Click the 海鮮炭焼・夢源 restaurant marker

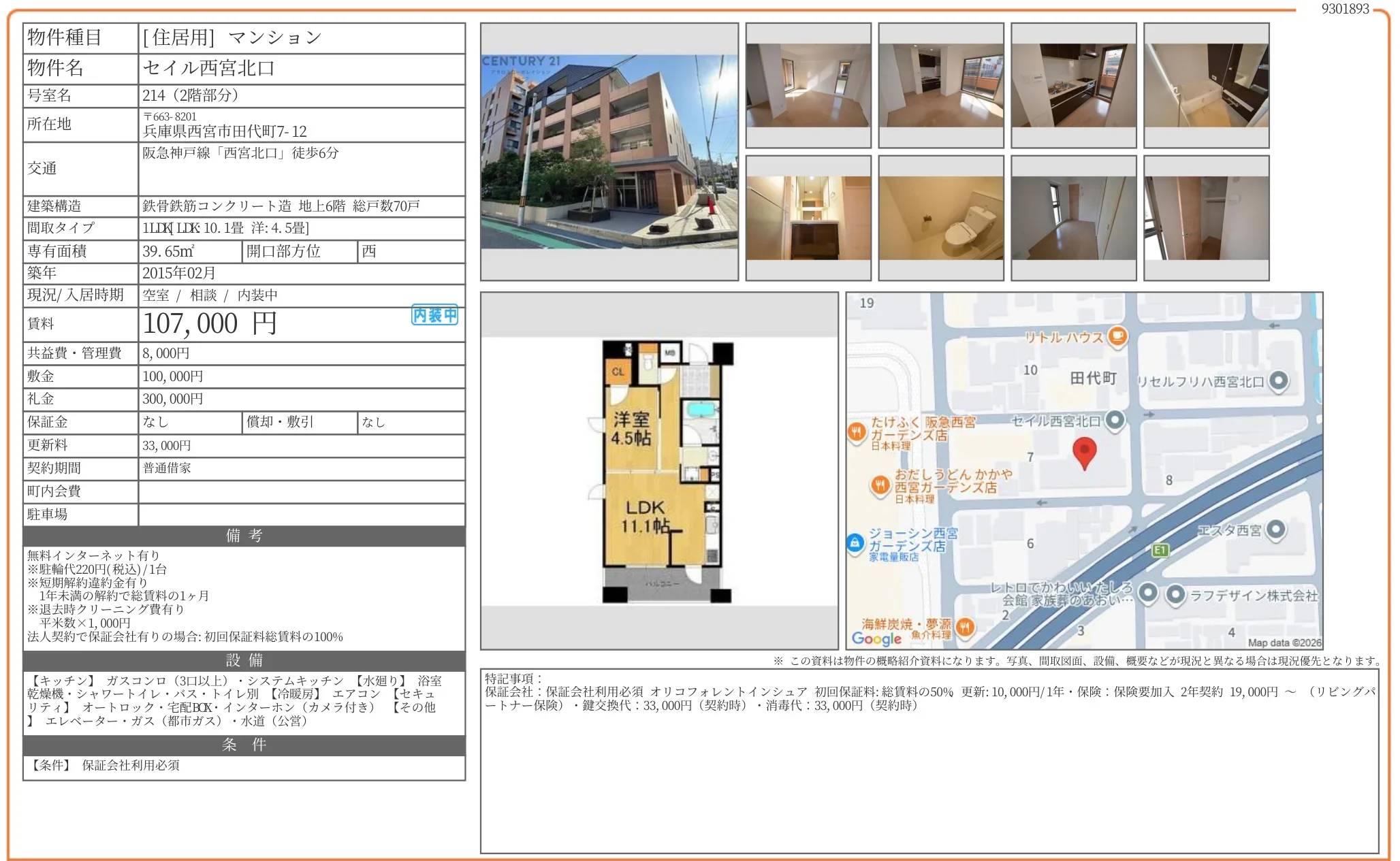[x=965, y=627]
